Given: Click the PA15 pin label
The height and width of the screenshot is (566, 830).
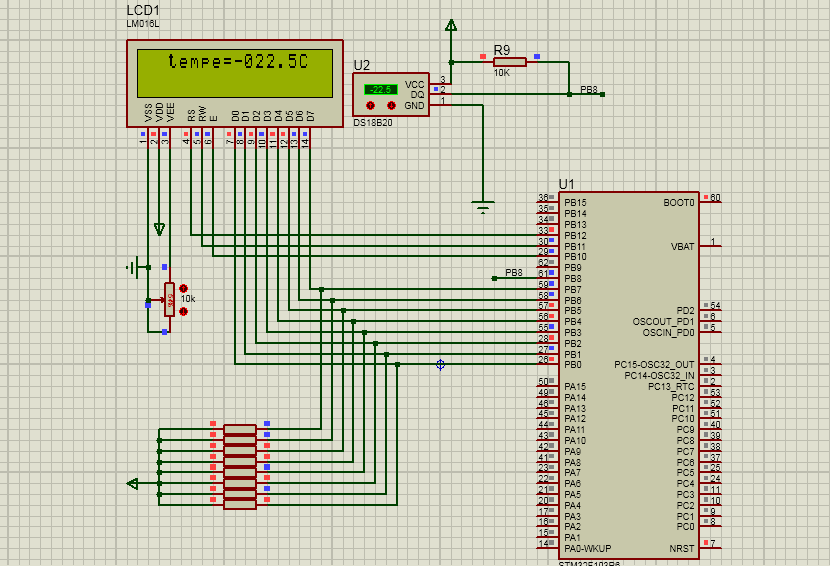Looking at the screenshot, I should click(575, 387).
